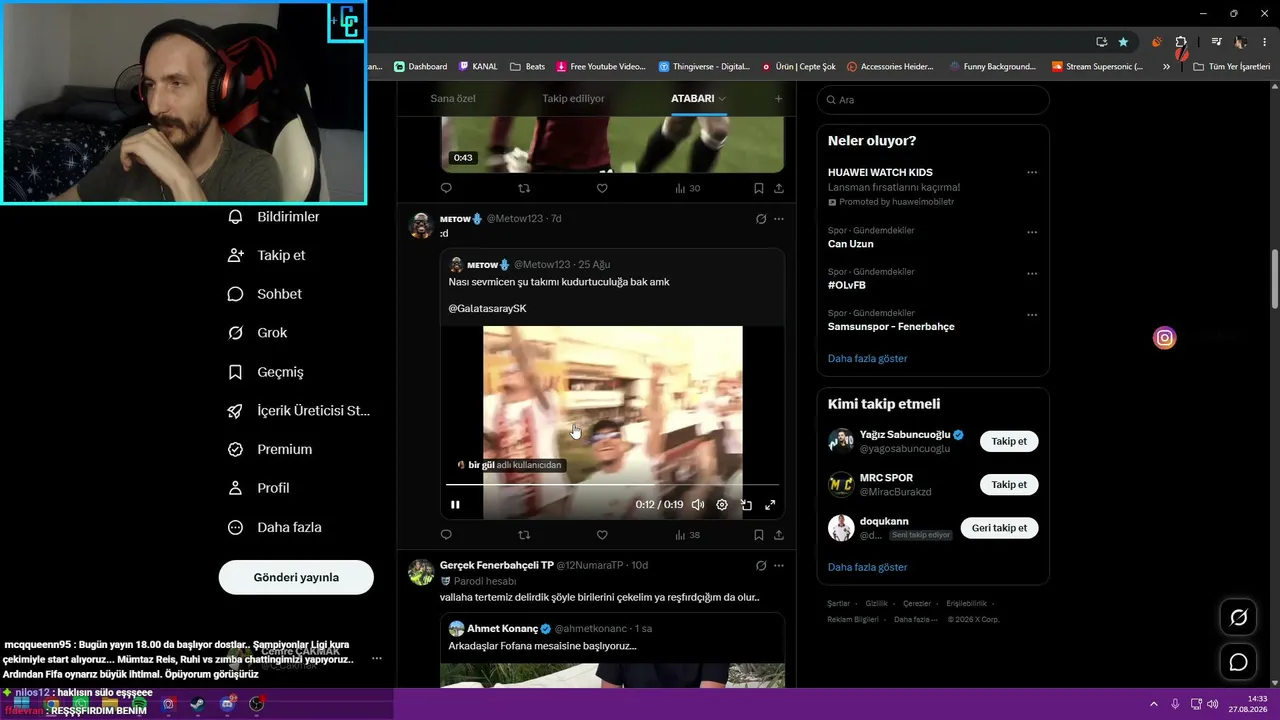Share the post with 0:43 video

click(x=779, y=188)
